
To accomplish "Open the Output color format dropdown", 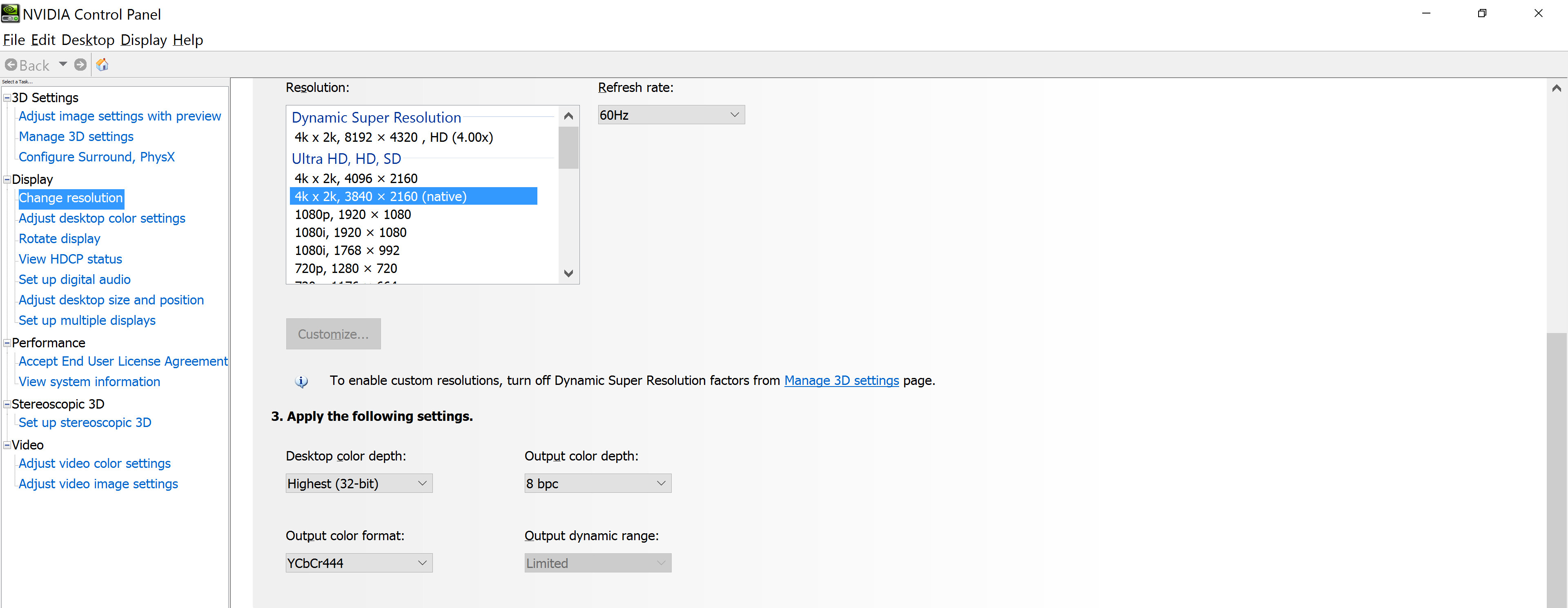I will point(359,563).
